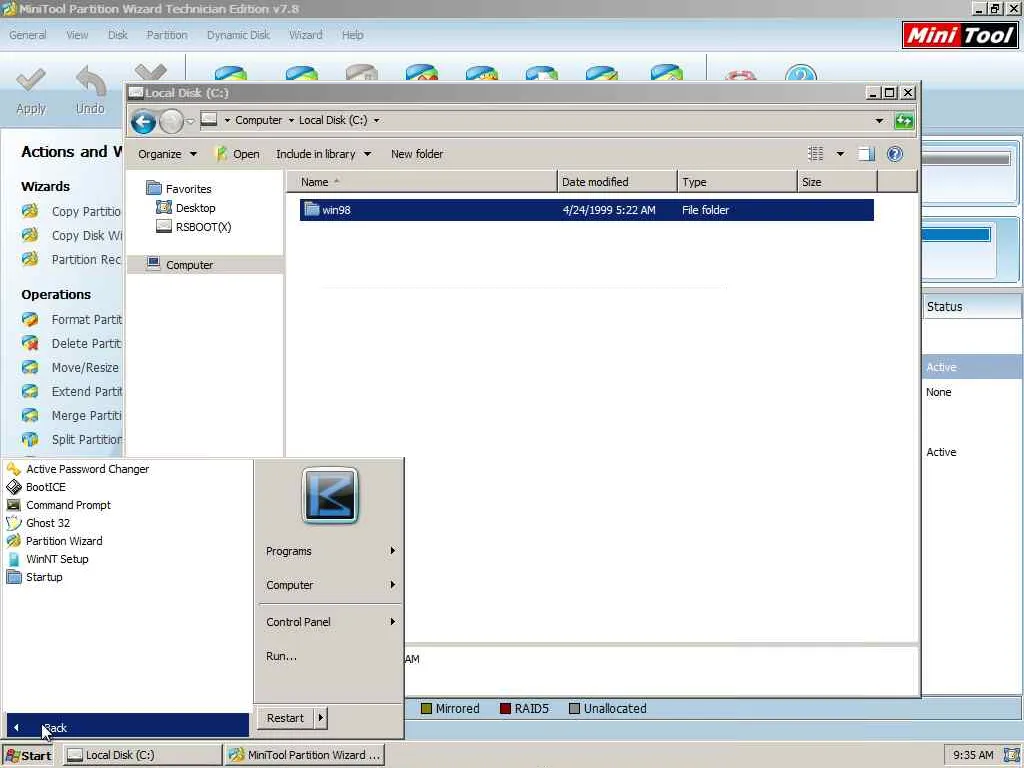Click the Restart button
The height and width of the screenshot is (768, 1024).
pyautogui.click(x=285, y=718)
